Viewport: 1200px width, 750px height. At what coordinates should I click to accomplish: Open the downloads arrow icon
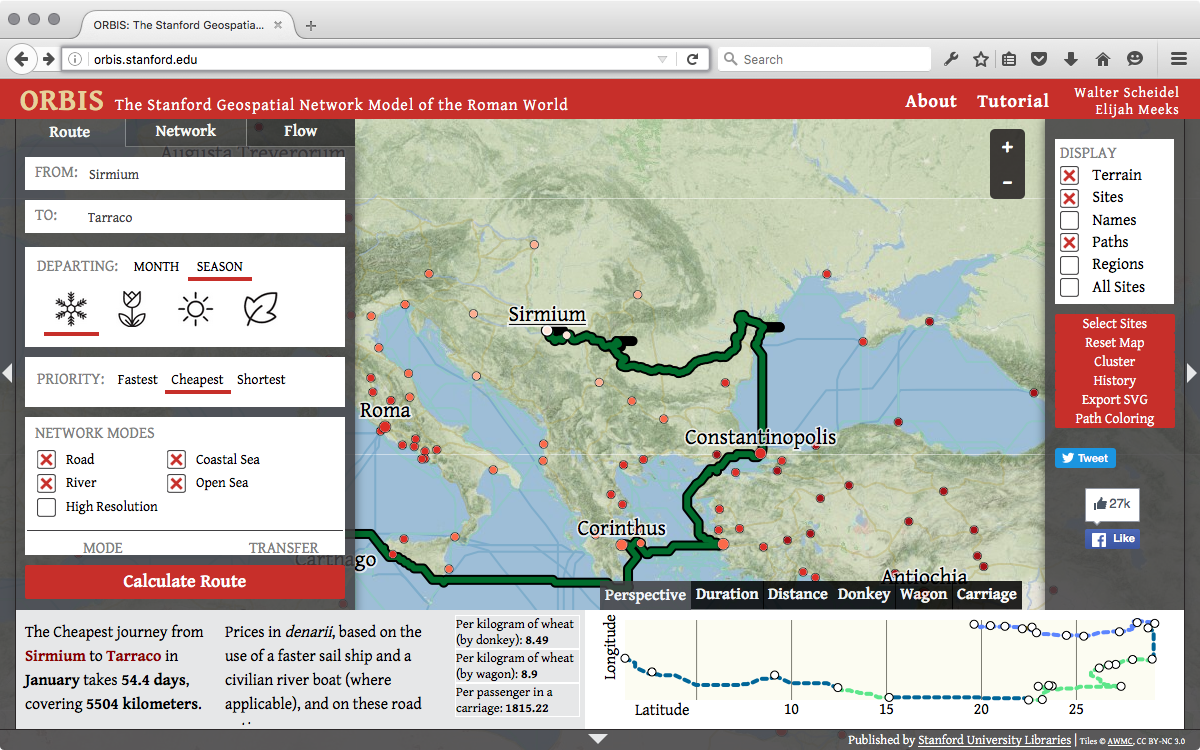[1071, 59]
